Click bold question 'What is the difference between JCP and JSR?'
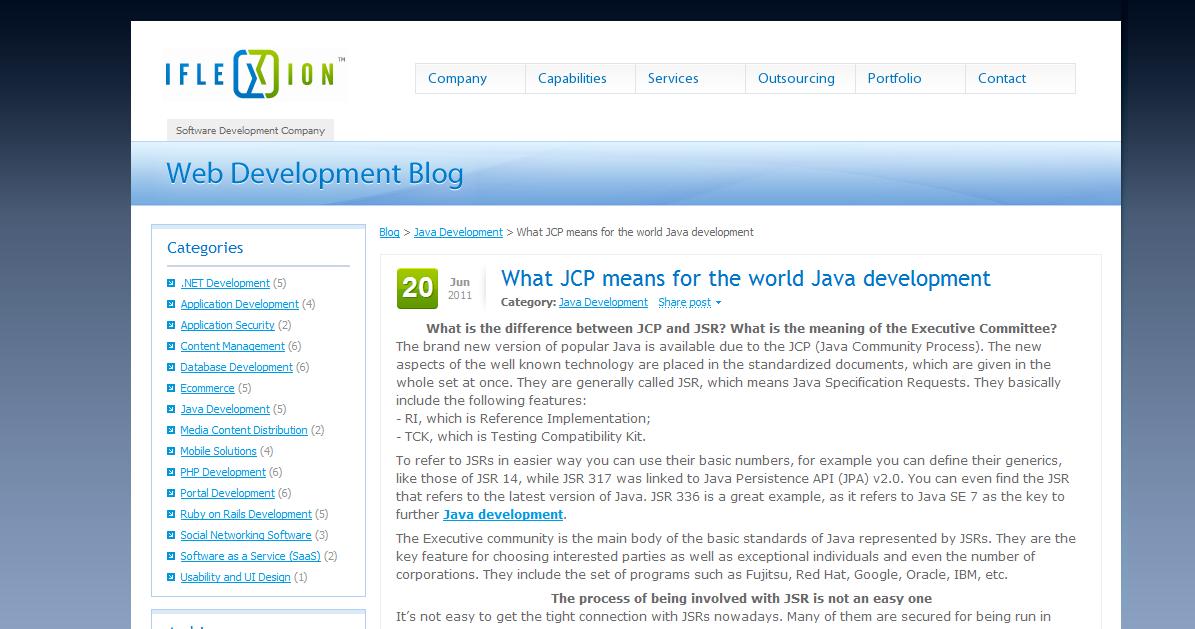 [x=576, y=329]
